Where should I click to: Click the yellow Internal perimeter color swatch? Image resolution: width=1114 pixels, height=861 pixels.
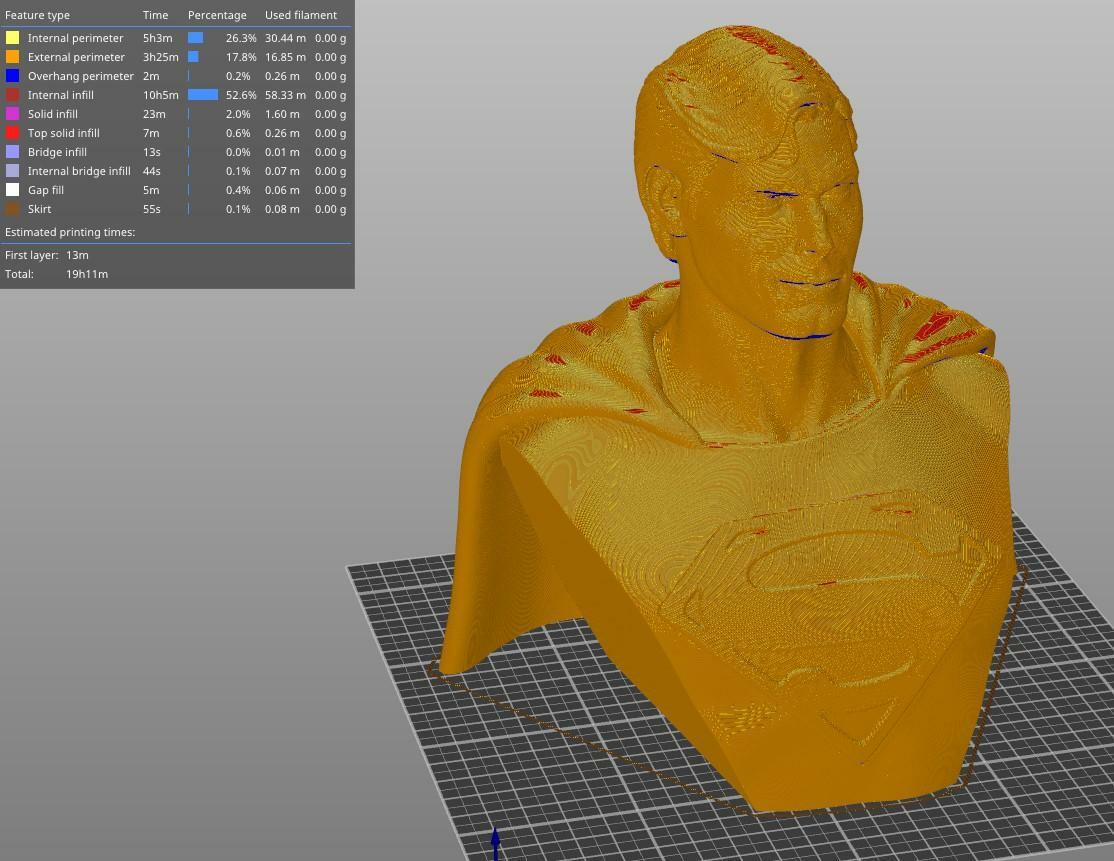[12, 38]
